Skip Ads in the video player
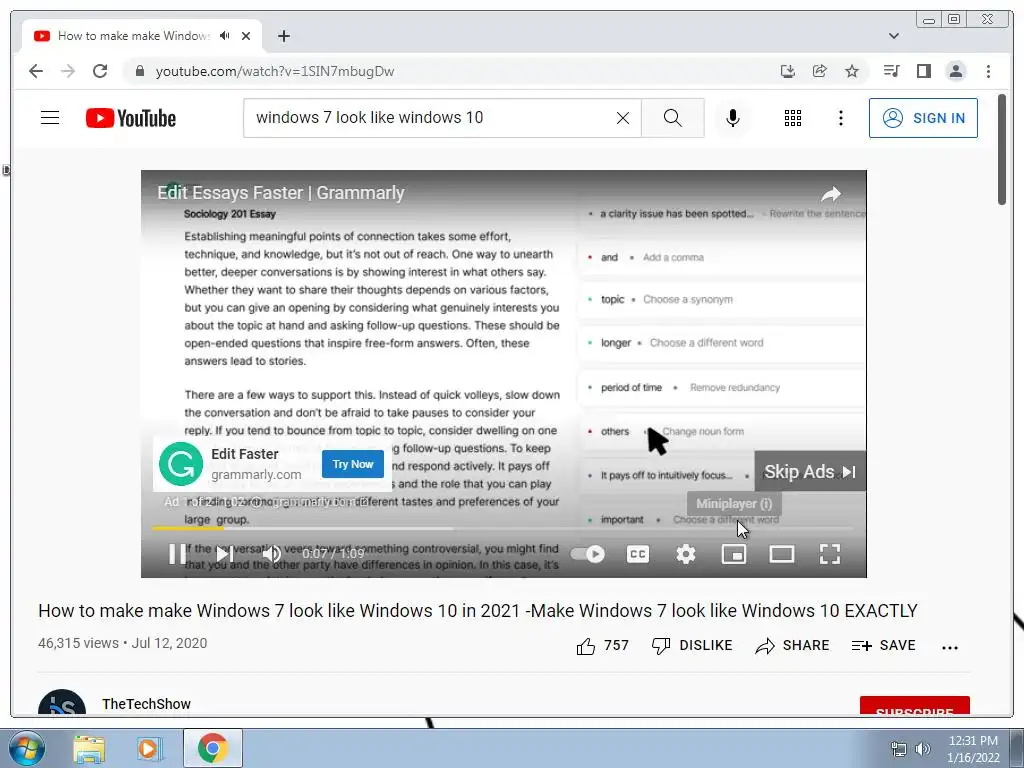The width and height of the screenshot is (1024, 768). pyautogui.click(x=810, y=472)
